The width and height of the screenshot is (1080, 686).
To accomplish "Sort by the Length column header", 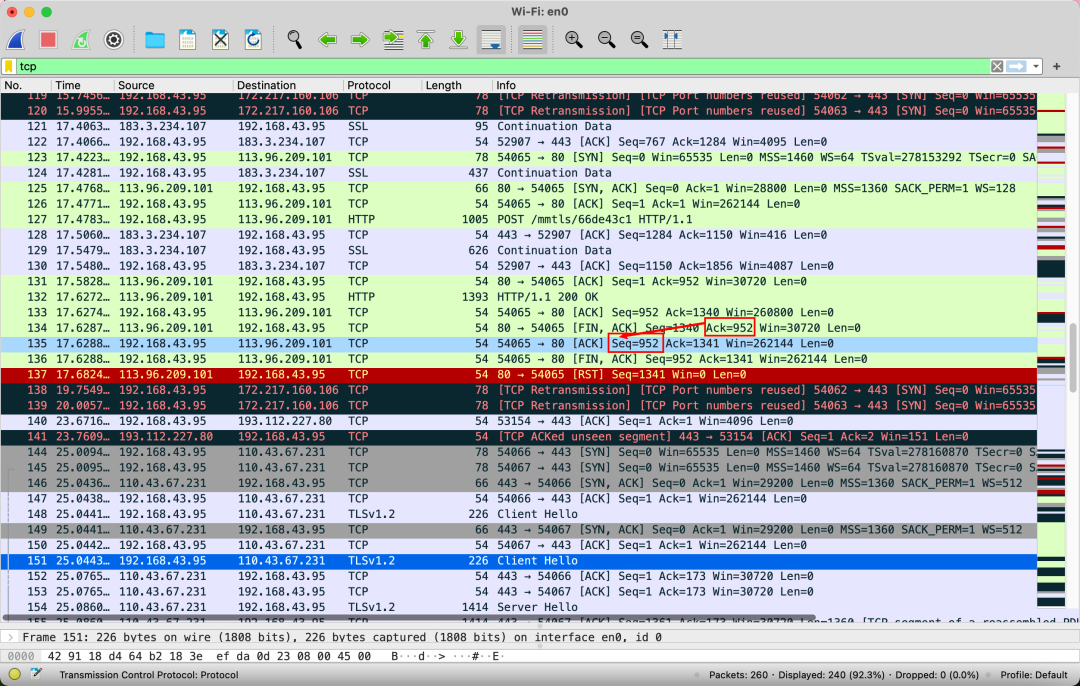I will point(455,85).
